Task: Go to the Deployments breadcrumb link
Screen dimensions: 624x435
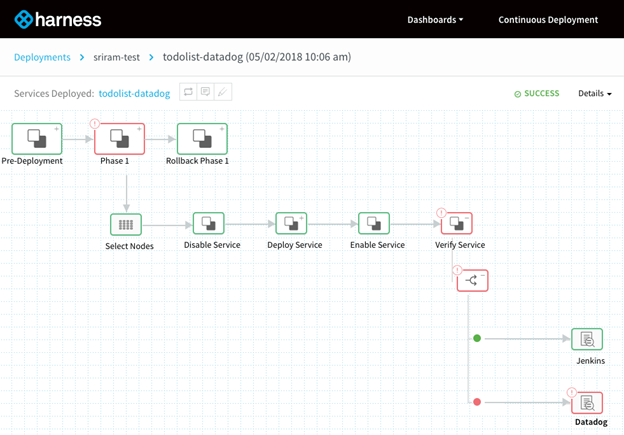Action: click(x=42, y=57)
